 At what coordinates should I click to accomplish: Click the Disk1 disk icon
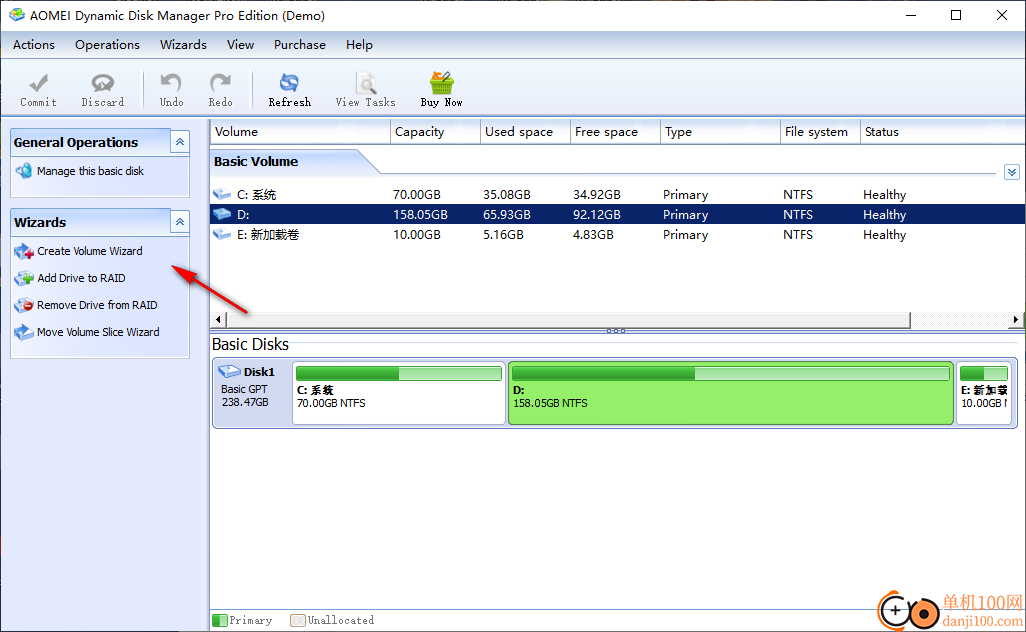point(230,372)
